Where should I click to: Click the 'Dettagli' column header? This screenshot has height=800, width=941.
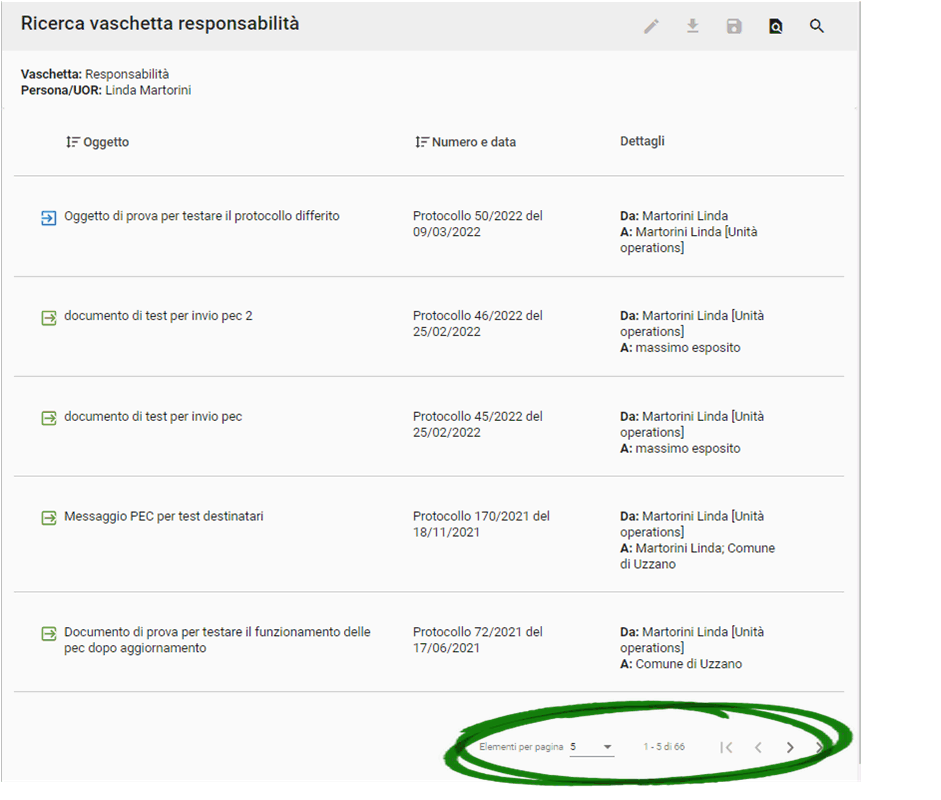click(642, 141)
